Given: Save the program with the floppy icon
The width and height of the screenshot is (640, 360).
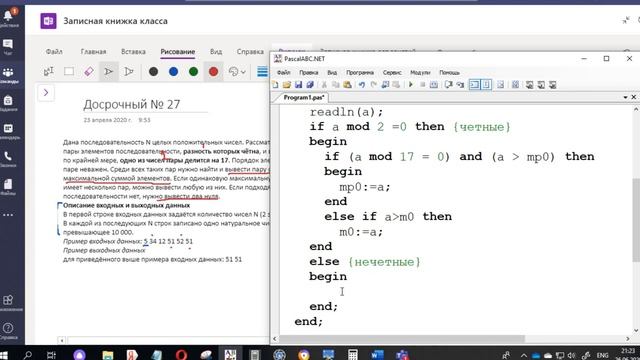Looking at the screenshot, I should coord(298,84).
